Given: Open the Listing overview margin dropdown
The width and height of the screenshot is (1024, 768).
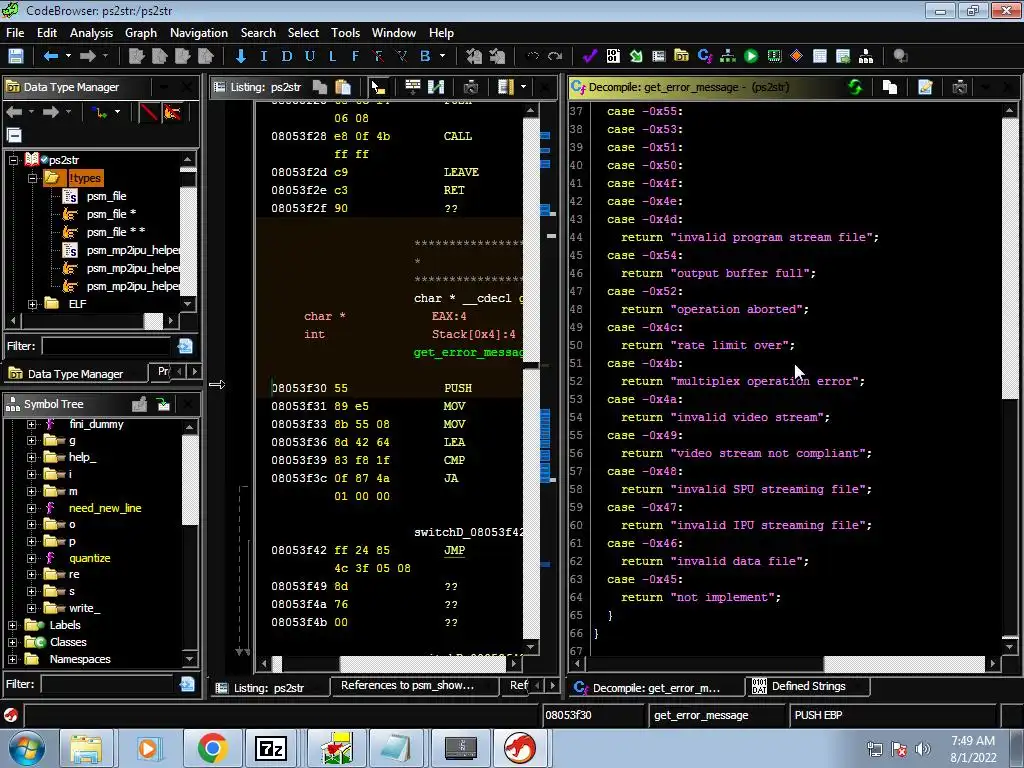Looking at the screenshot, I should [523, 87].
